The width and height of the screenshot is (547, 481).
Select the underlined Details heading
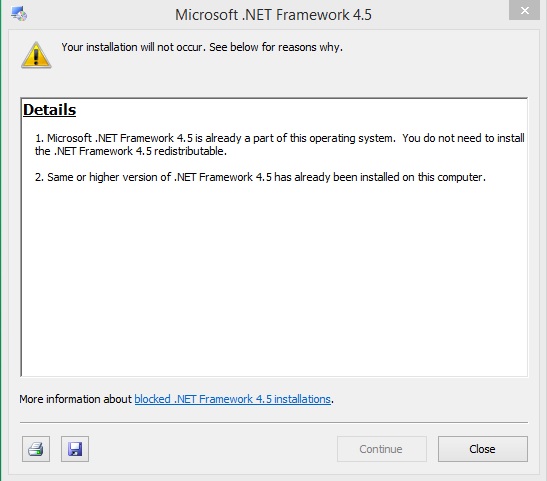(x=50, y=110)
